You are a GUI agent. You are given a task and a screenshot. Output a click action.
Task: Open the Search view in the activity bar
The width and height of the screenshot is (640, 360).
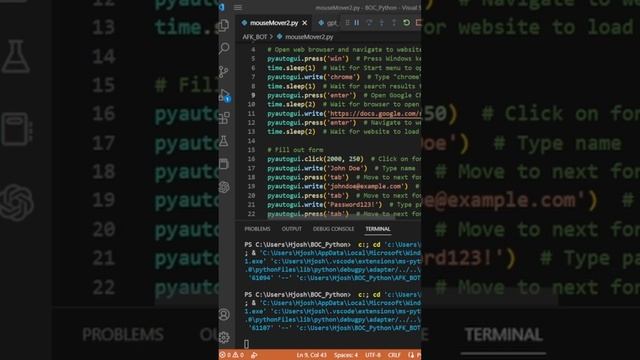pyautogui.click(x=224, y=49)
